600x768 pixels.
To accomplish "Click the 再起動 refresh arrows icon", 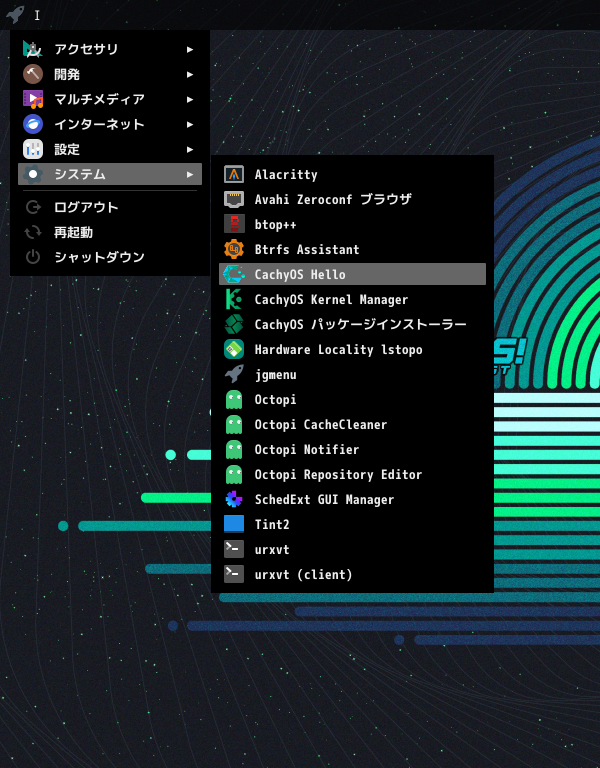I will [33, 232].
